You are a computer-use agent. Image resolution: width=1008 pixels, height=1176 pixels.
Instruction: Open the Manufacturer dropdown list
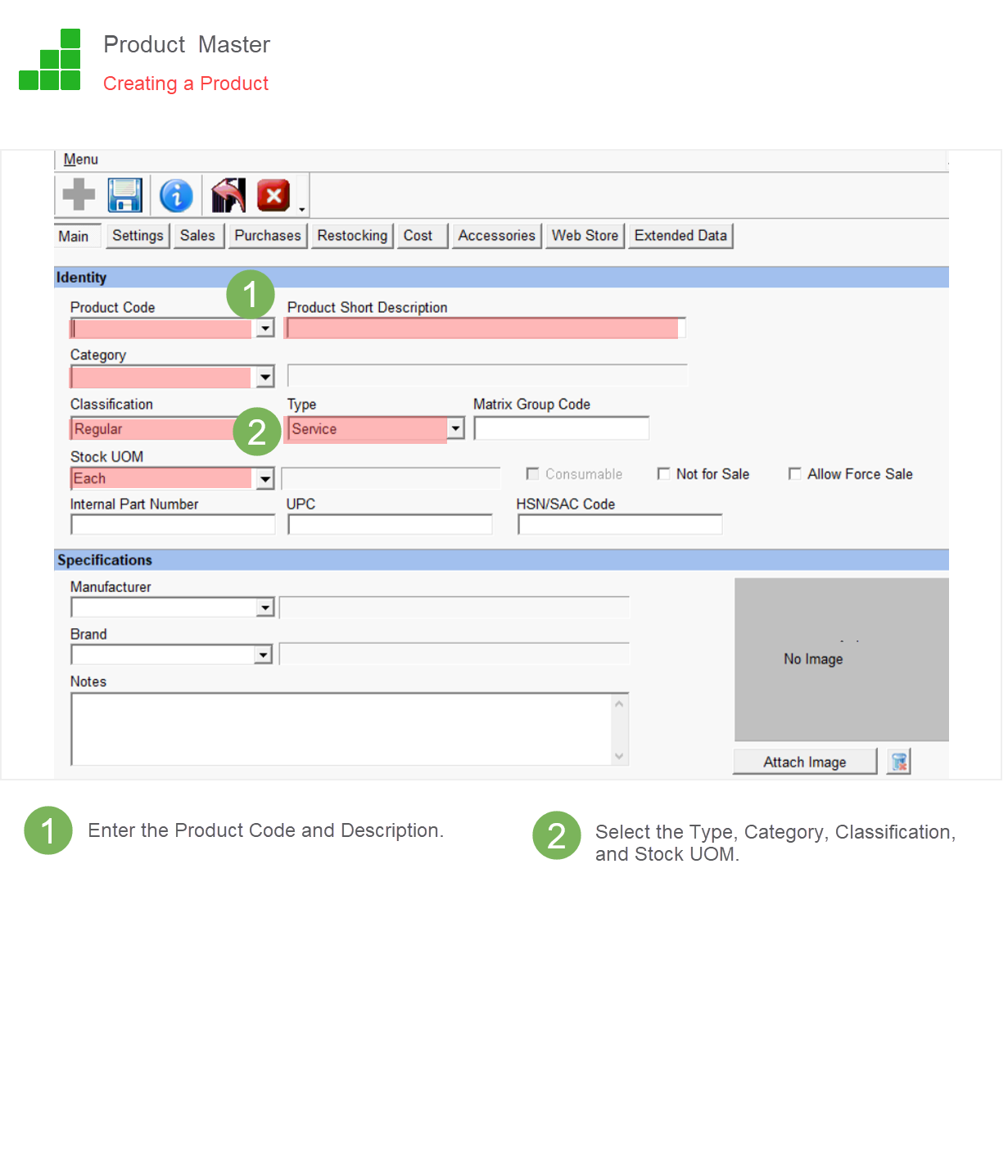[x=264, y=608]
